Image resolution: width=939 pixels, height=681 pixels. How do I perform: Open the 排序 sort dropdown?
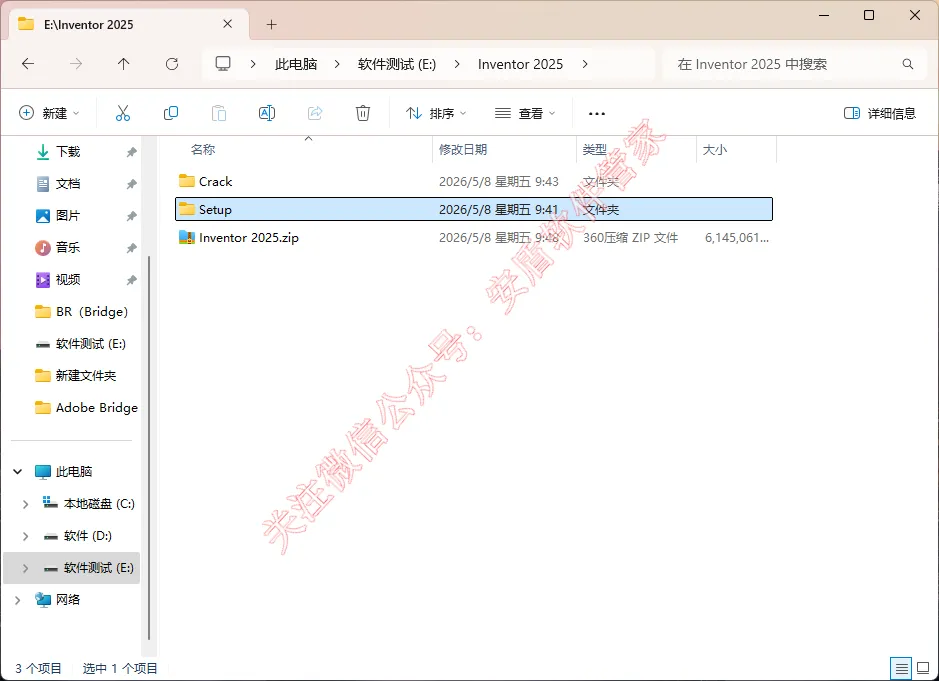(x=436, y=113)
